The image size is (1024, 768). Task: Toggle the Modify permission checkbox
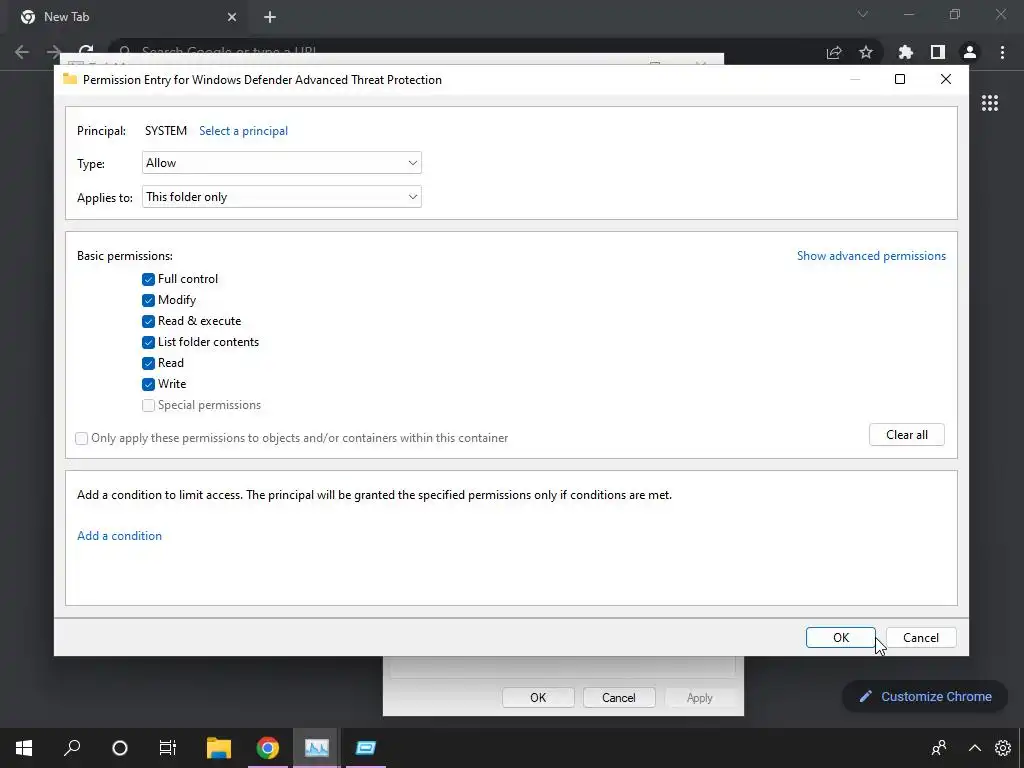[148, 300]
